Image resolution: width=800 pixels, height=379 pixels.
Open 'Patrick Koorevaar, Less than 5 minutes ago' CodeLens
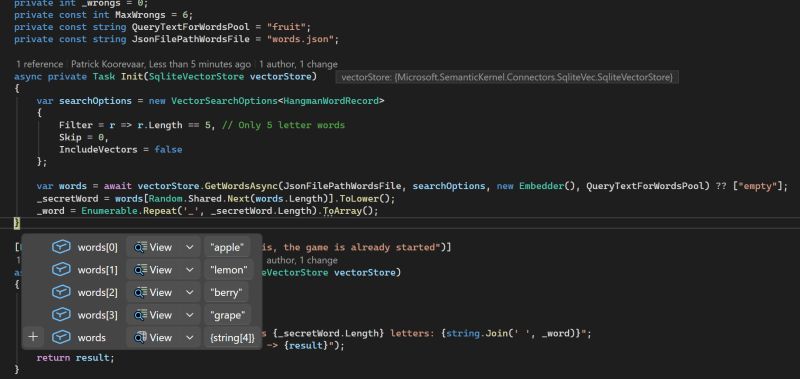pyautogui.click(x=161, y=64)
